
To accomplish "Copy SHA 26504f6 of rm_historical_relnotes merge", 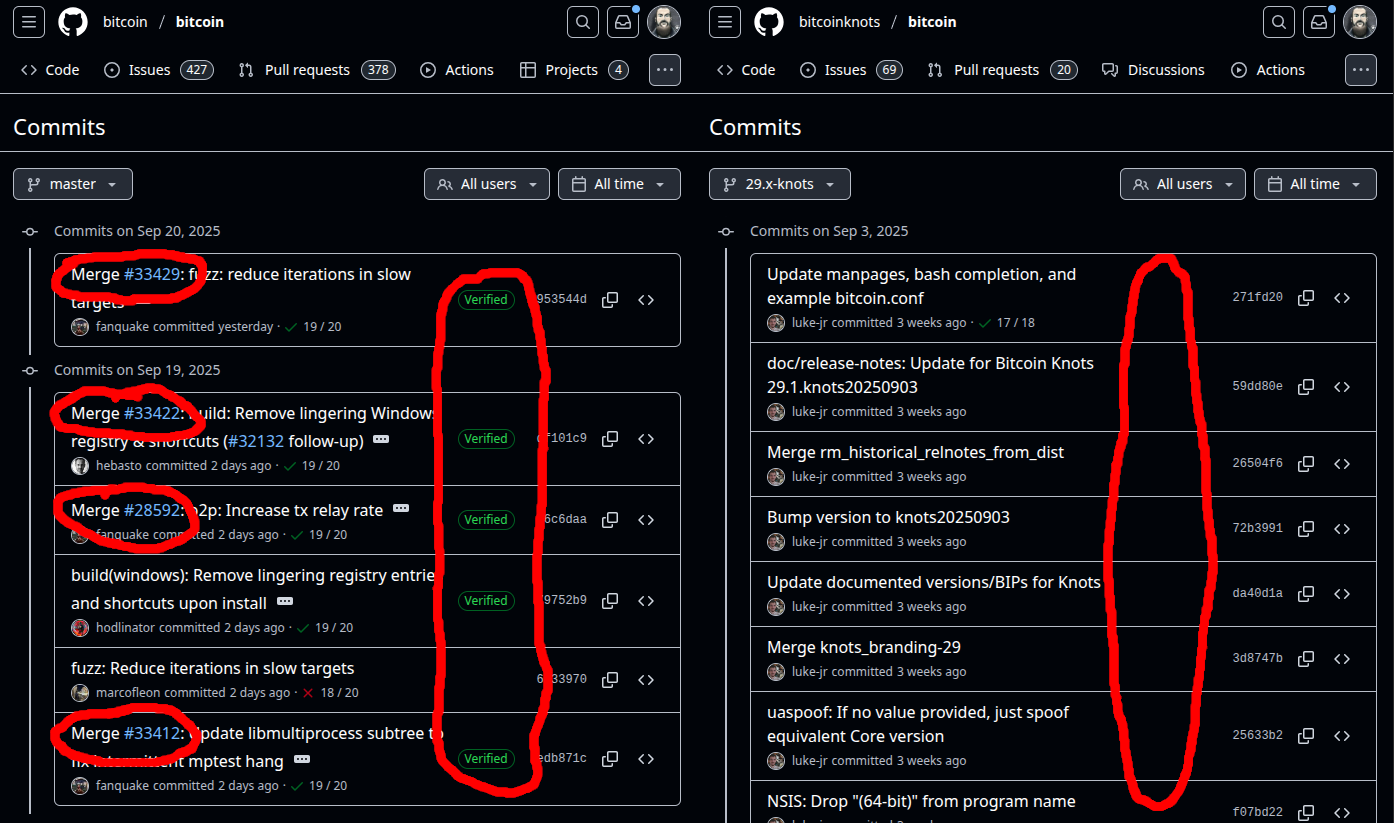I will point(1306,464).
